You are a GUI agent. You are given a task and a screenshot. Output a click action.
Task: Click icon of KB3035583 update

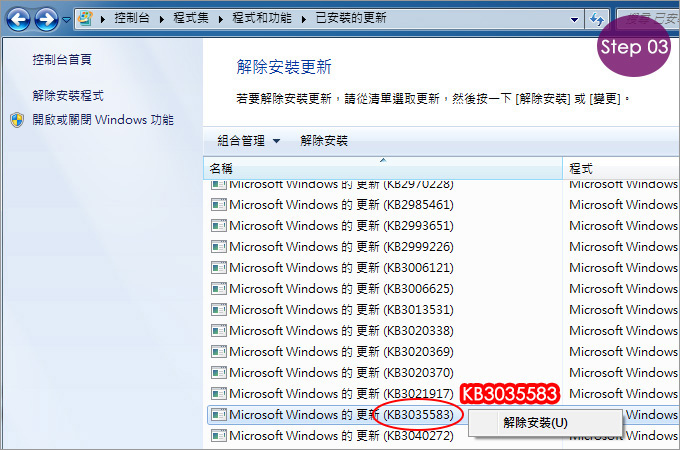pos(219,415)
